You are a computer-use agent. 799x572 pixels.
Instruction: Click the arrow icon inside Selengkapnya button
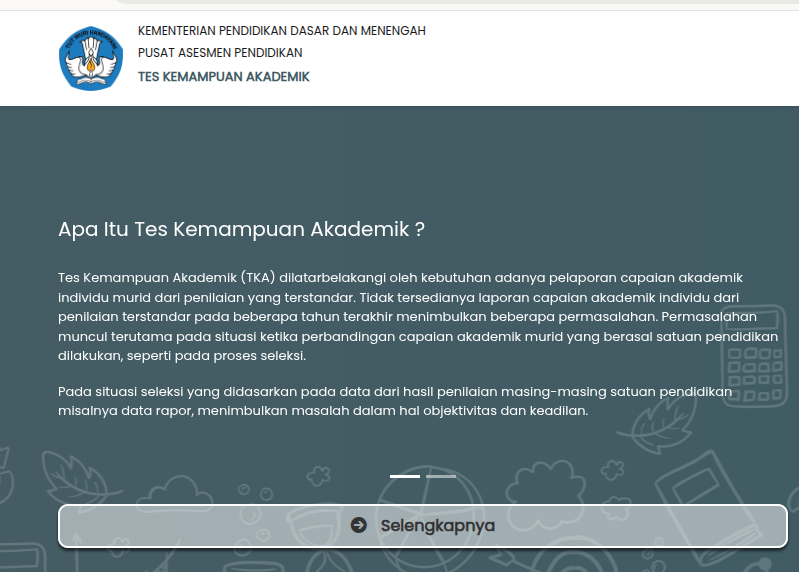[359, 525]
